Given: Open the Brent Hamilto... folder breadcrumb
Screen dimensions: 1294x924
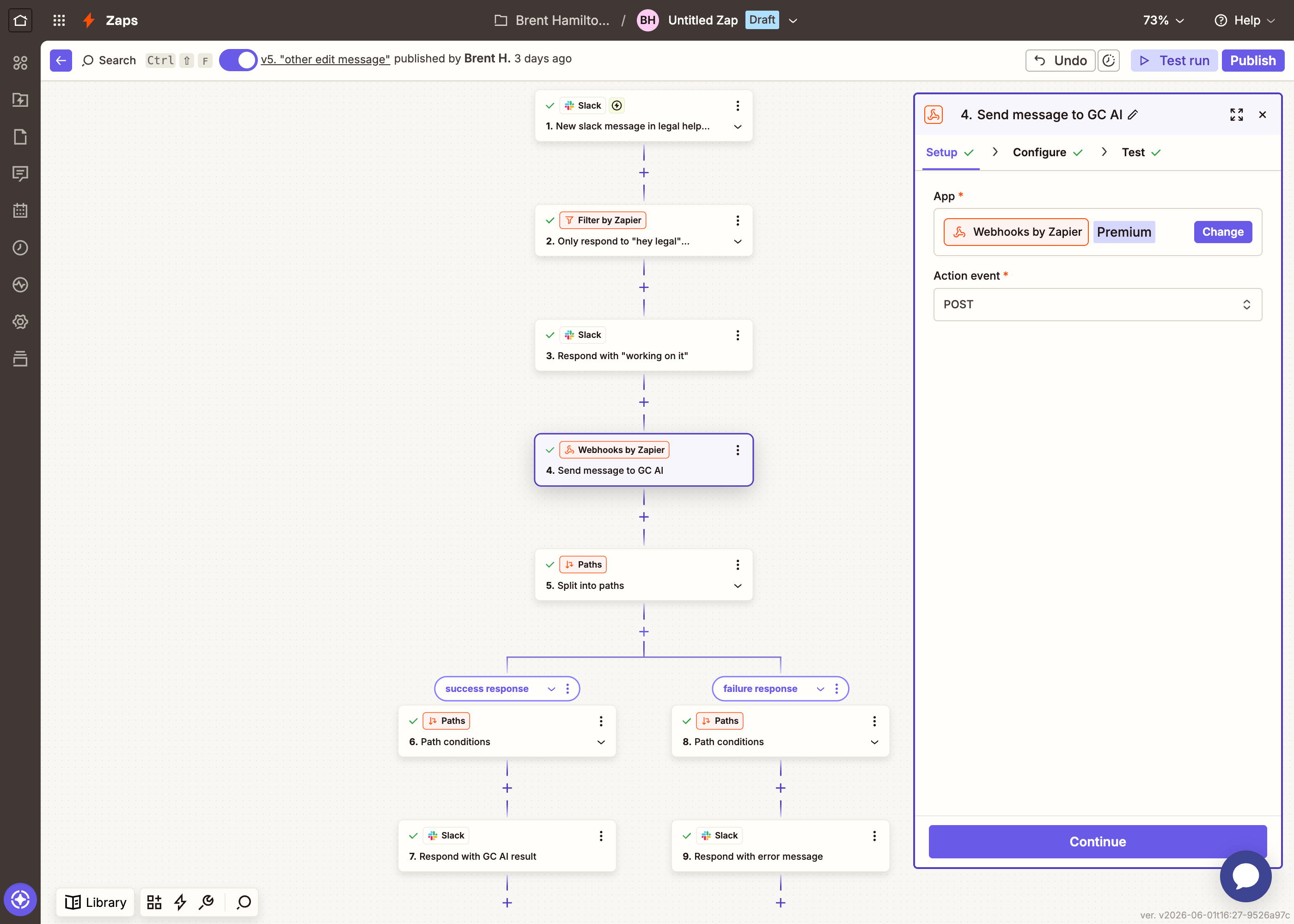Looking at the screenshot, I should pos(552,20).
